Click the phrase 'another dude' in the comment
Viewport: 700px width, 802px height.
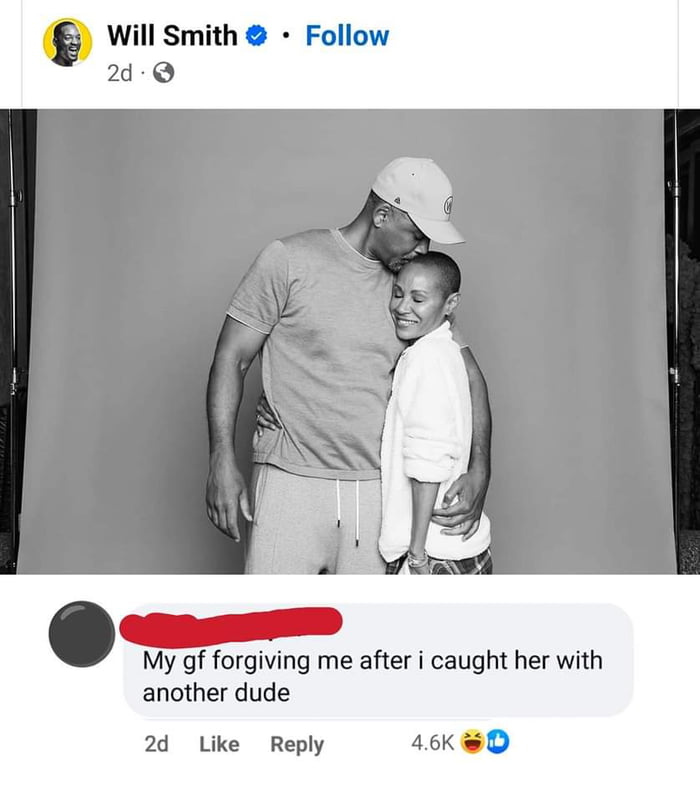(x=216, y=690)
